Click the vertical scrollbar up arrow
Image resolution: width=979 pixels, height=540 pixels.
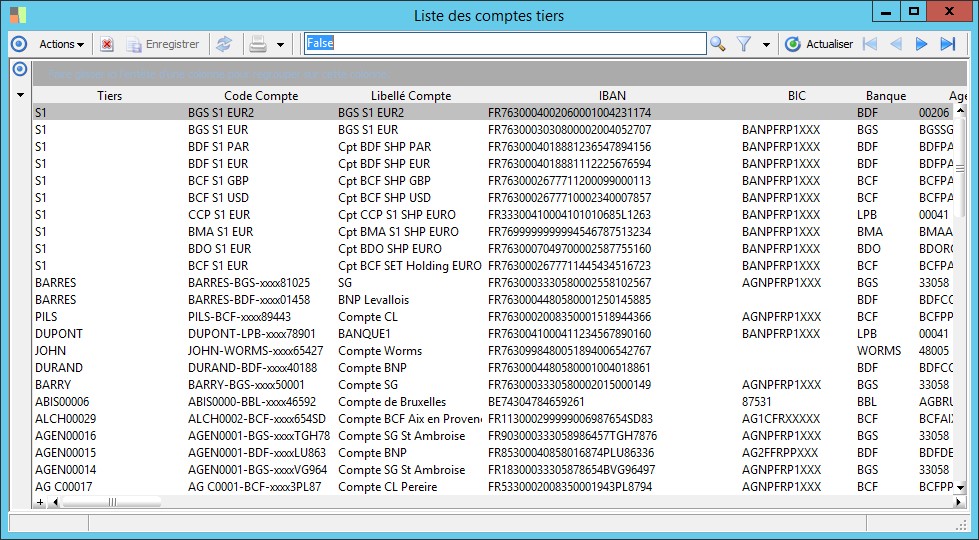[x=960, y=111]
